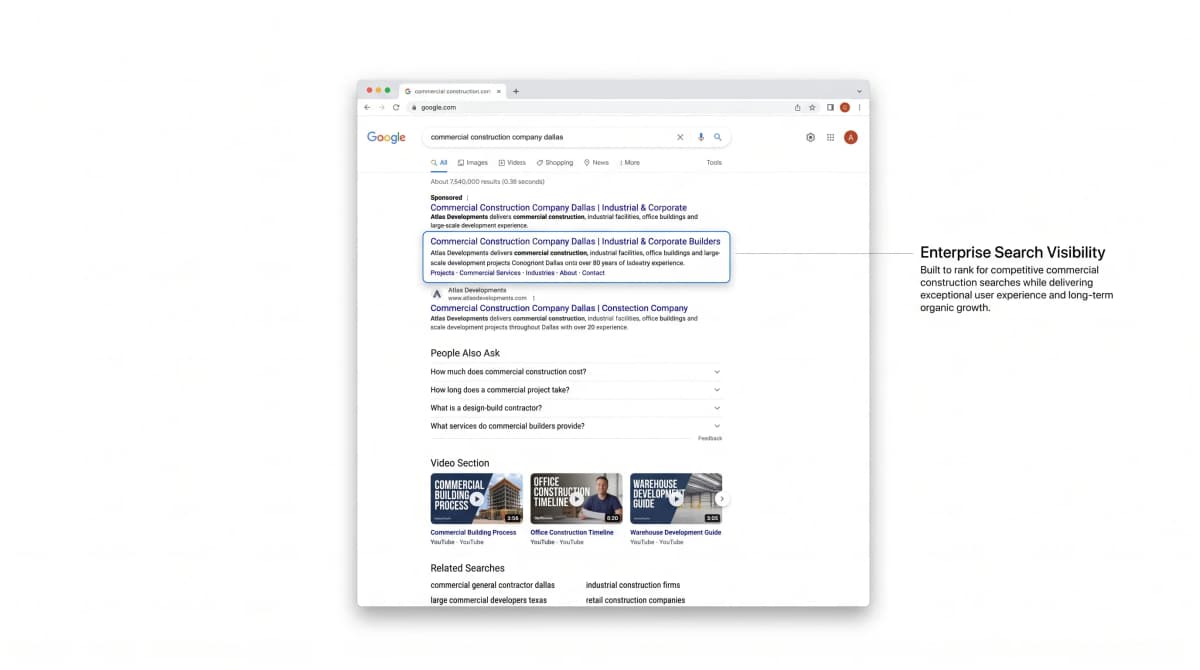Switch to the News tab

click(x=597, y=162)
